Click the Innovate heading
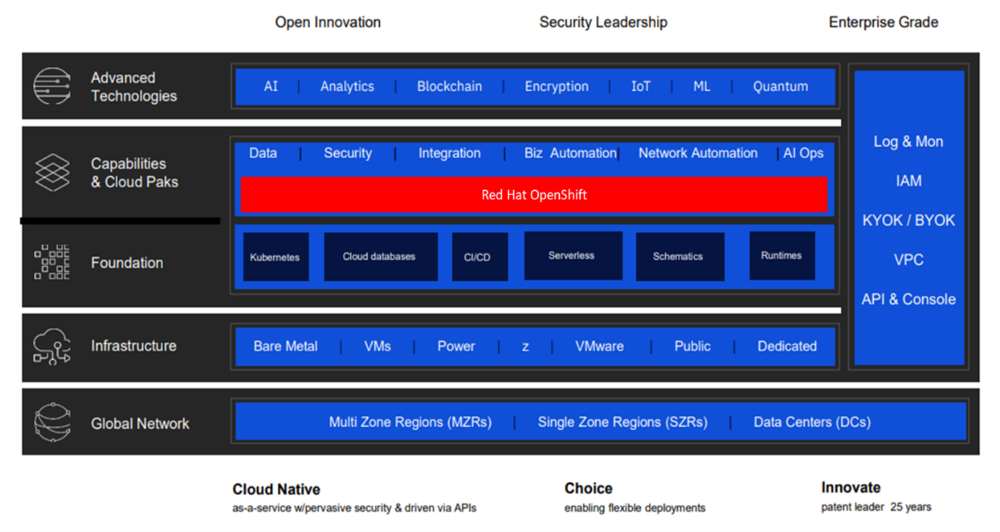This screenshot has height=532, width=1000. pos(851,488)
